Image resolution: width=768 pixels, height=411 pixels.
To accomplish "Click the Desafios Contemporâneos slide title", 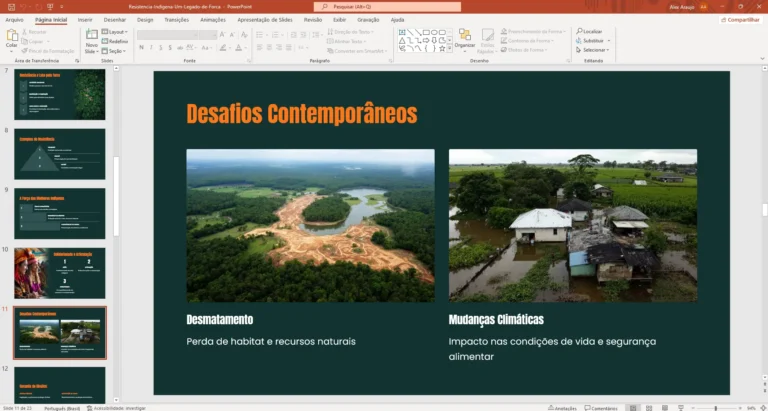I will pos(302,114).
